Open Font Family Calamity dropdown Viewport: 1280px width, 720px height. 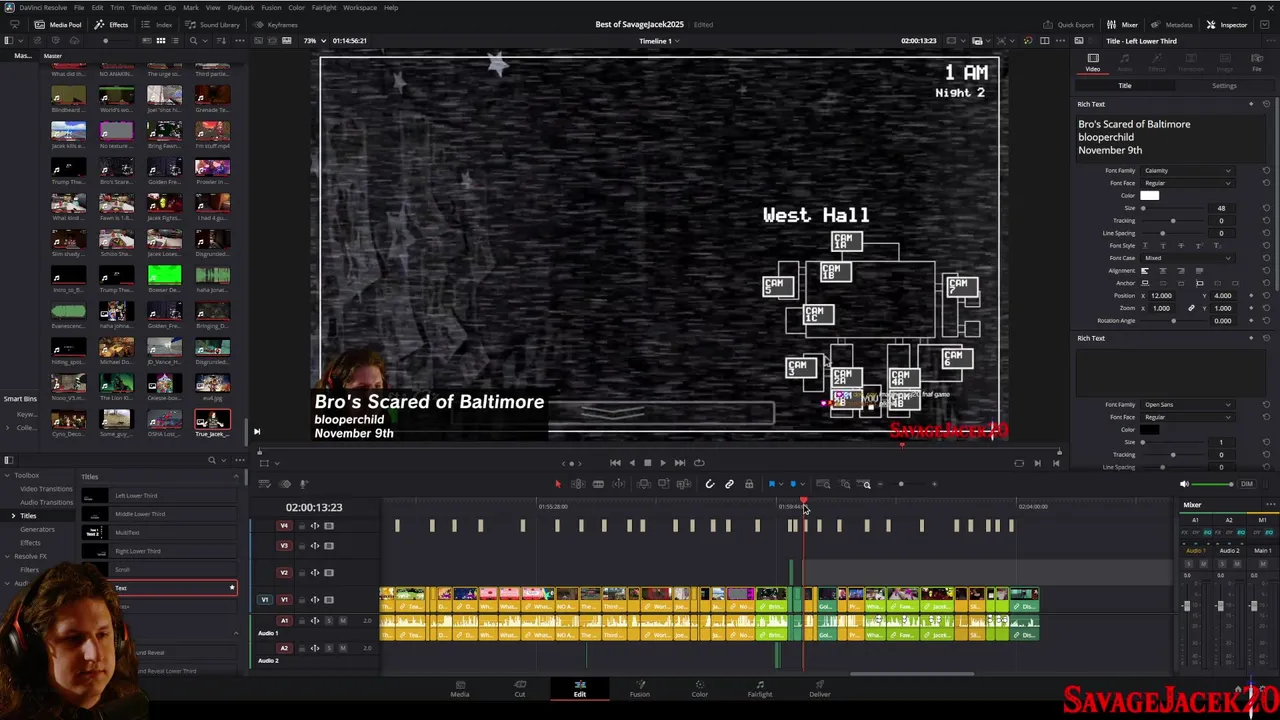tap(1187, 171)
